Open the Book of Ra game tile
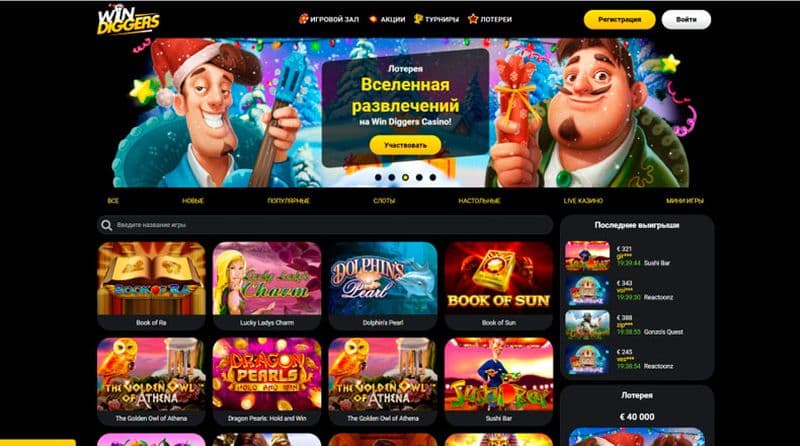Screen dimensions: 800x446 pyautogui.click(x=151, y=286)
